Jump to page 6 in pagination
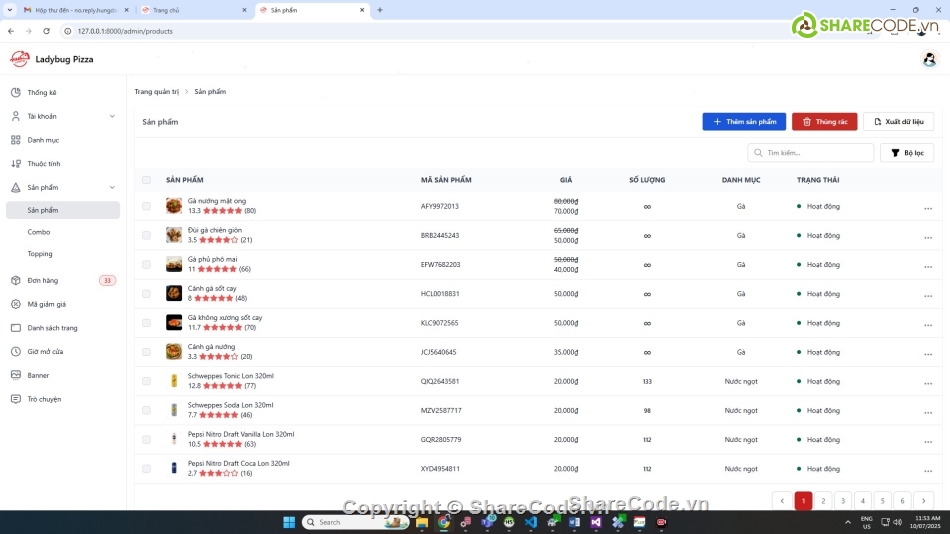Viewport: 950px width, 534px height. coord(902,501)
